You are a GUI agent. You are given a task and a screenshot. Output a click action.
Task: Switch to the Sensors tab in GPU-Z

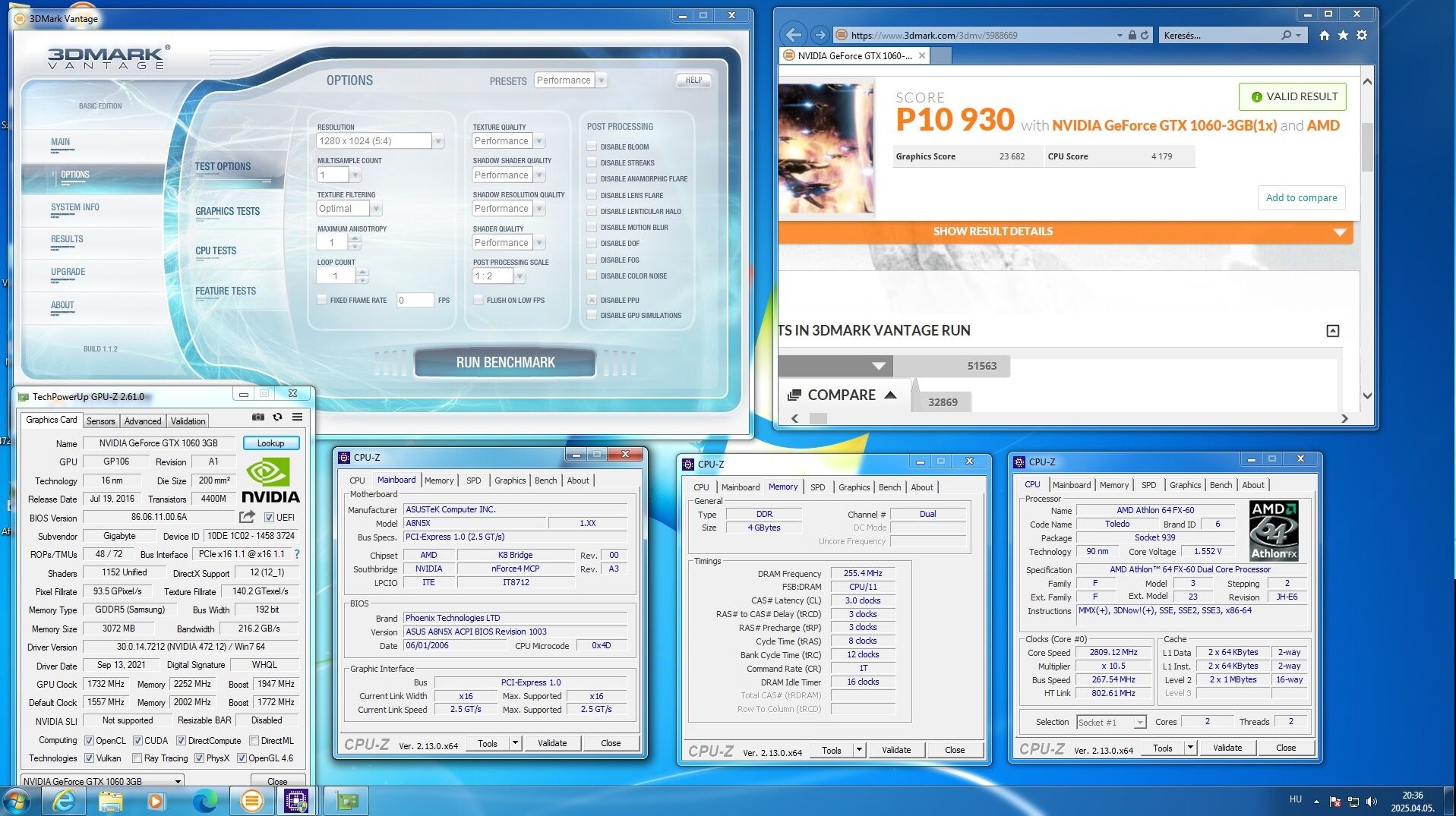tap(100, 421)
